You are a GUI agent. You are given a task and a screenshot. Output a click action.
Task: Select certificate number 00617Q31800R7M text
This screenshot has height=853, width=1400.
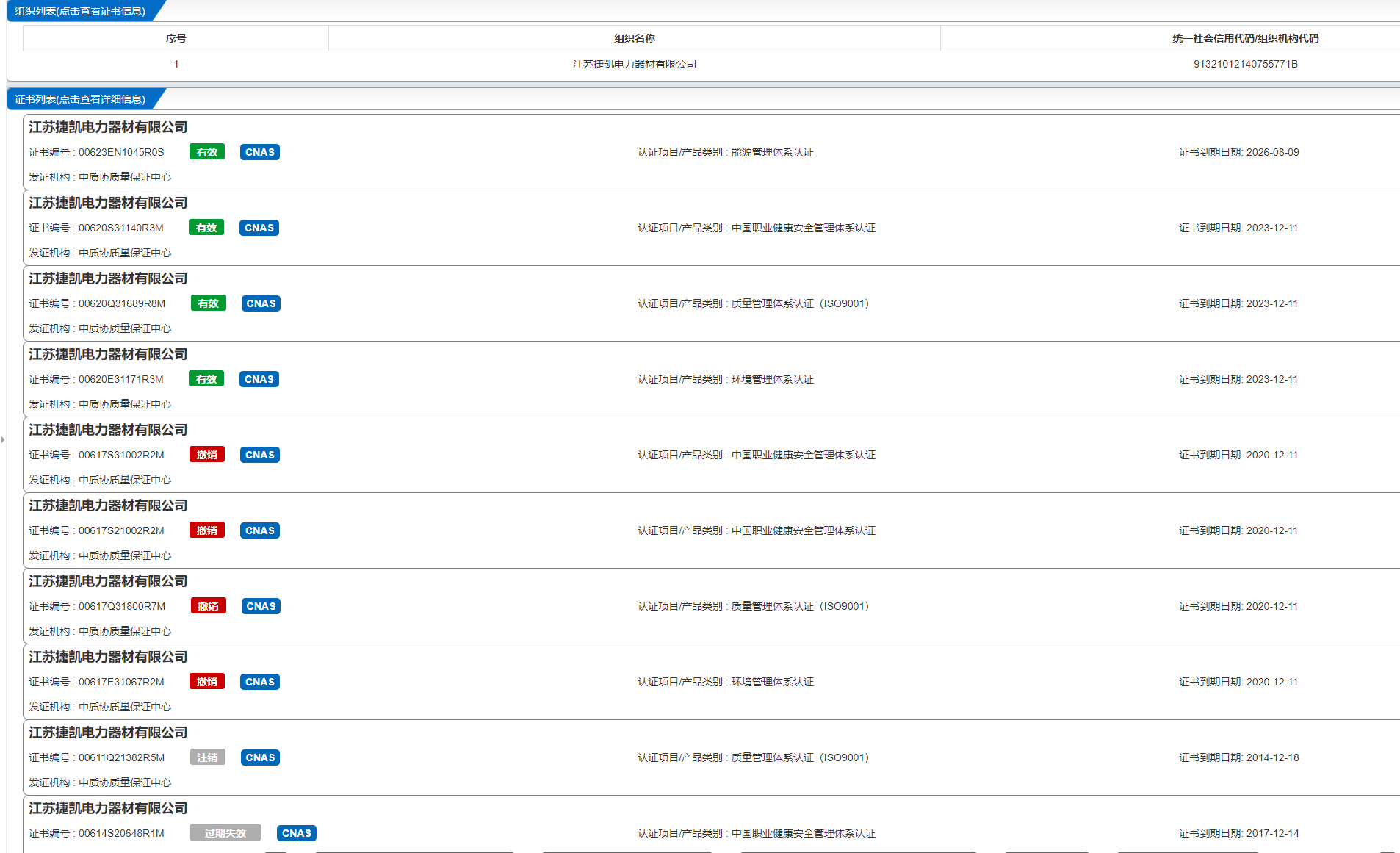tap(122, 606)
